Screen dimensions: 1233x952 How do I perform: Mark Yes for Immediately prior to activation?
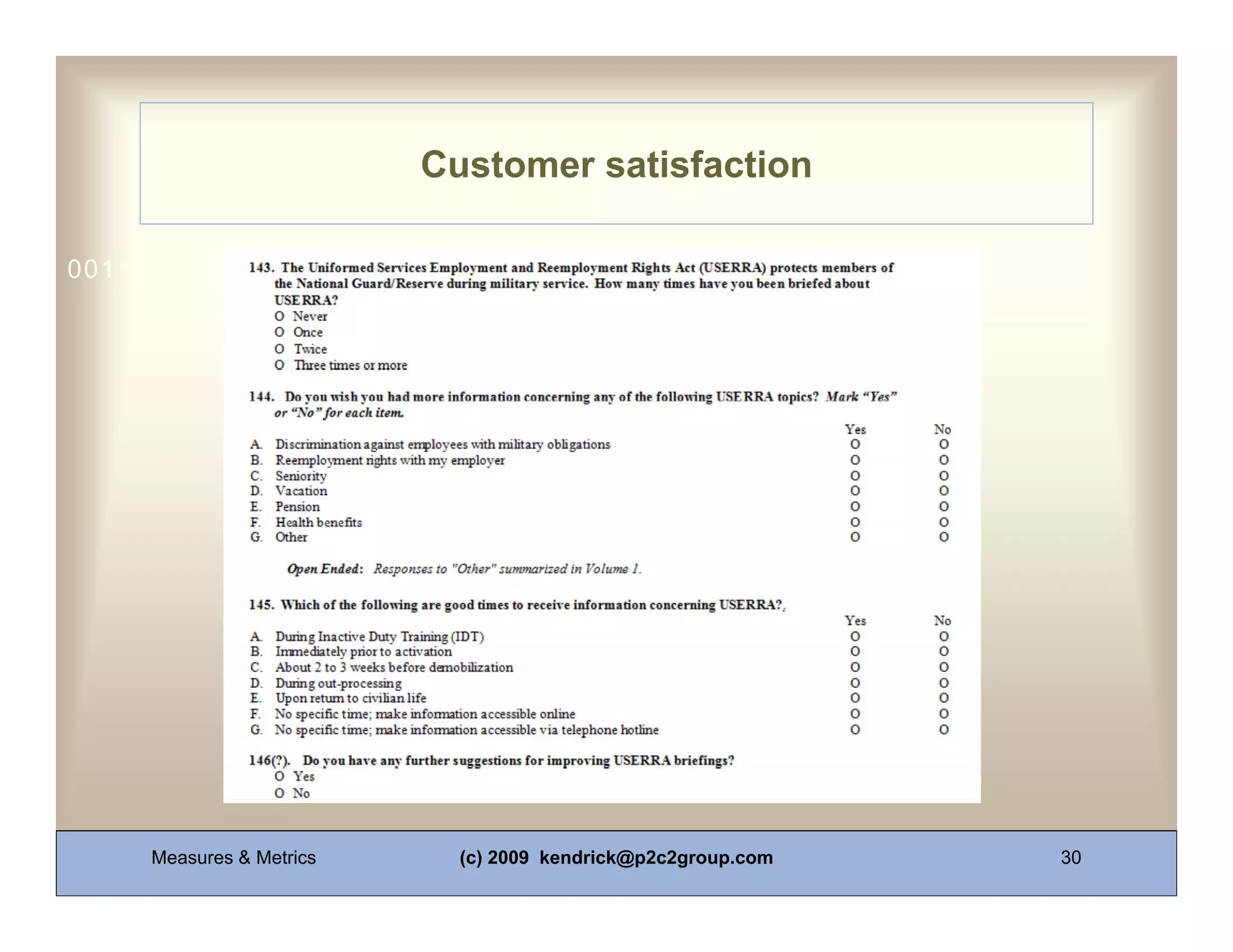[855, 652]
